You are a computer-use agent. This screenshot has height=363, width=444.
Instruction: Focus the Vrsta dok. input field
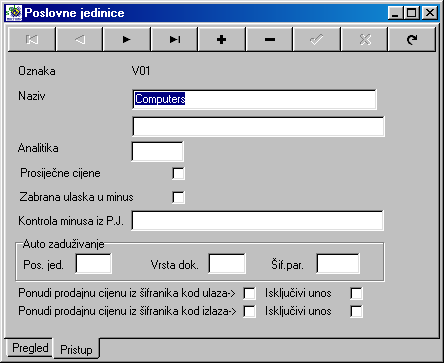coord(227,263)
